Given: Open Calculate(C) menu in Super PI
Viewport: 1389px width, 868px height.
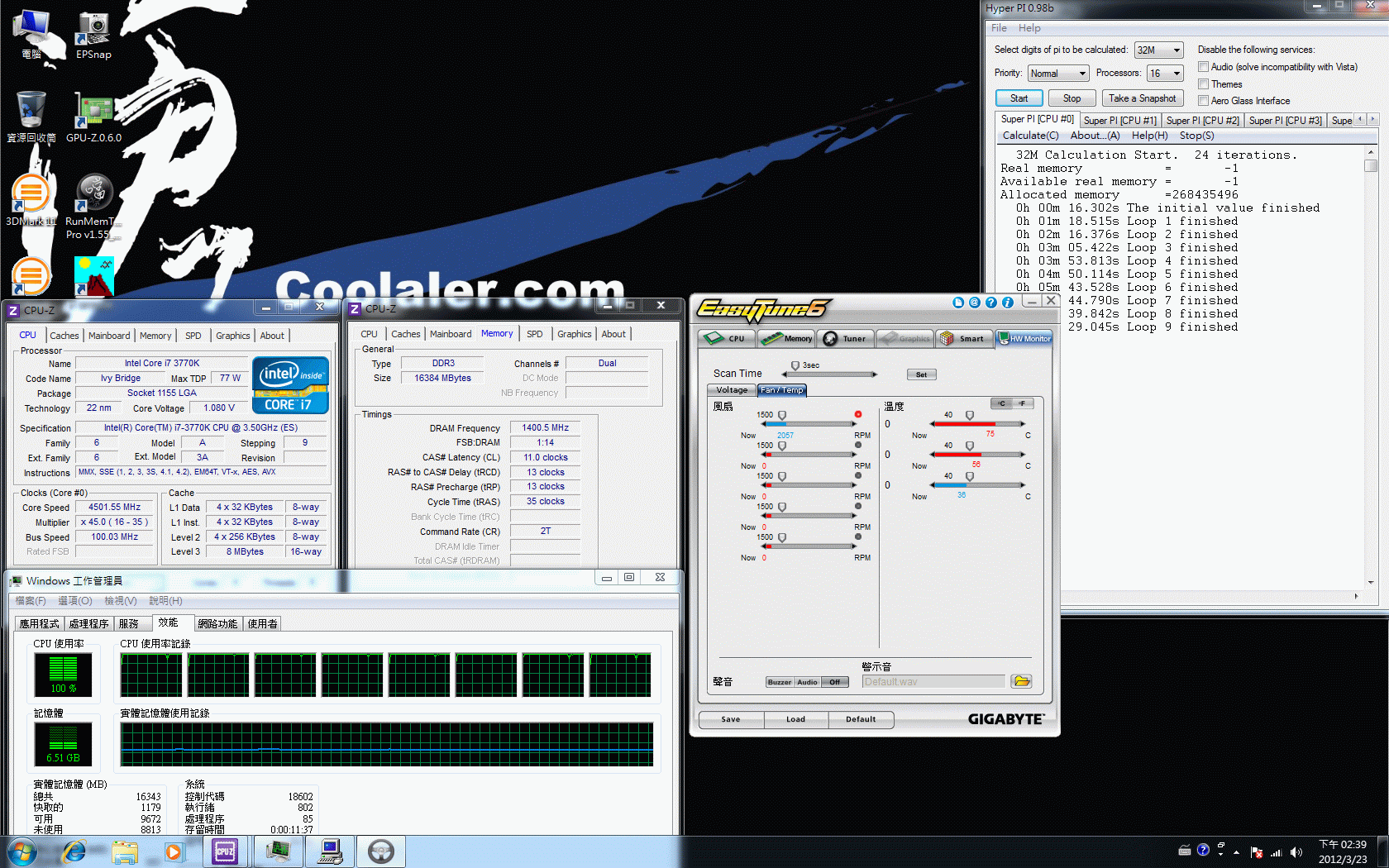Looking at the screenshot, I should [1030, 136].
